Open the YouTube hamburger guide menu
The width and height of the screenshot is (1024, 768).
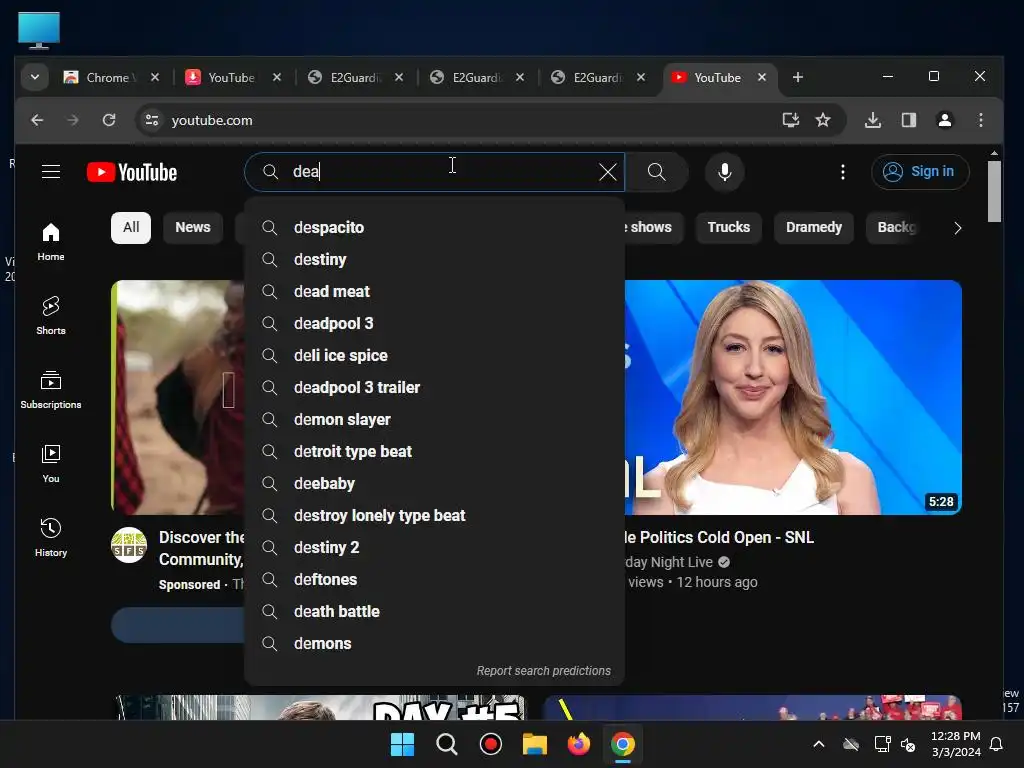tap(51, 172)
